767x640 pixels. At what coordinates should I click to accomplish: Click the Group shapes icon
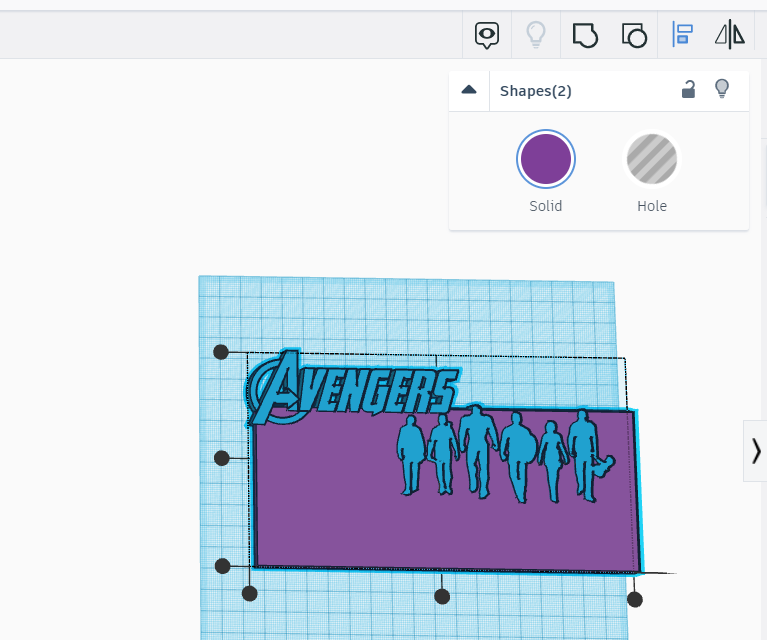[585, 35]
